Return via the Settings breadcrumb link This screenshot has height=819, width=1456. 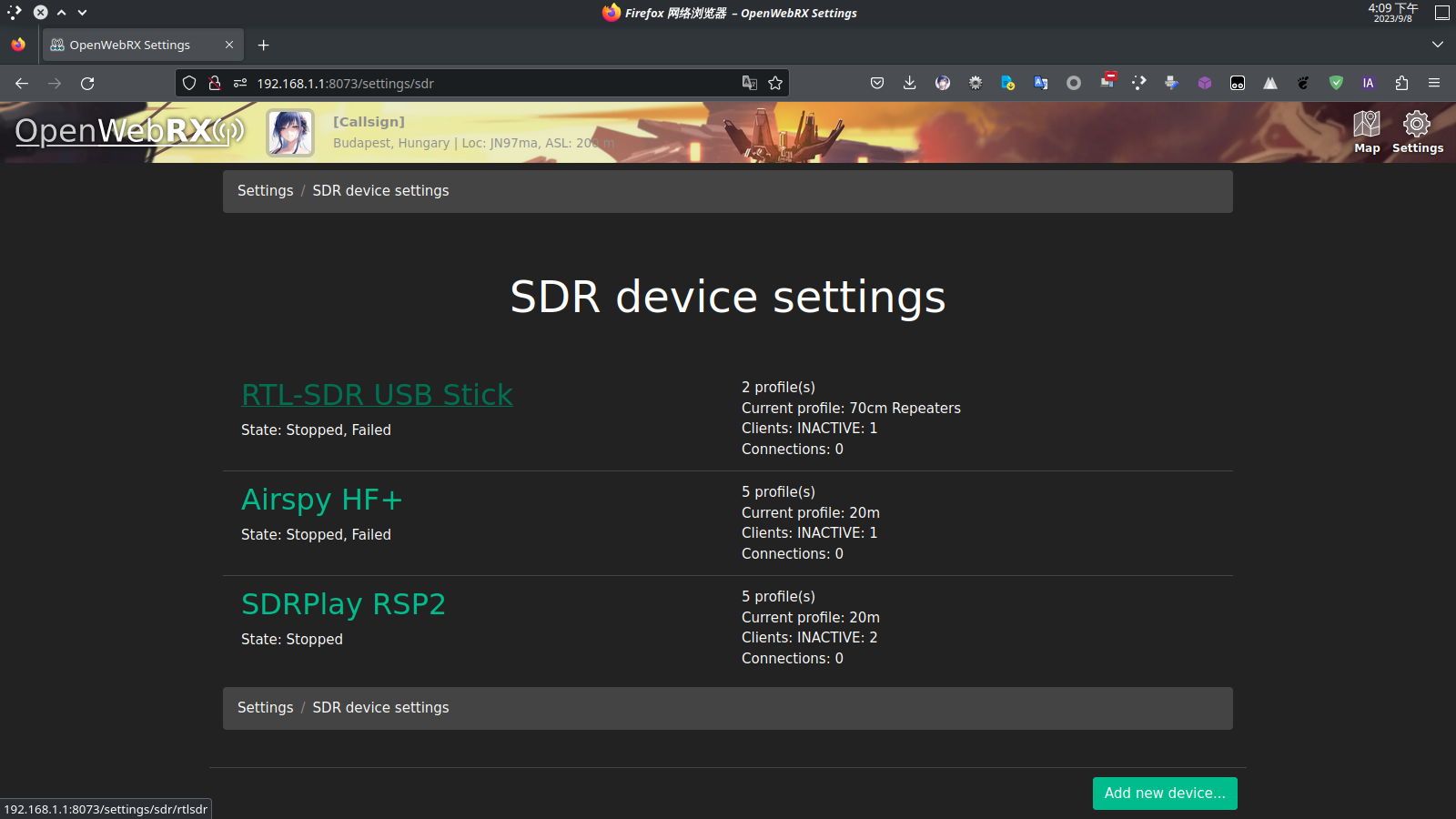pyautogui.click(x=265, y=190)
